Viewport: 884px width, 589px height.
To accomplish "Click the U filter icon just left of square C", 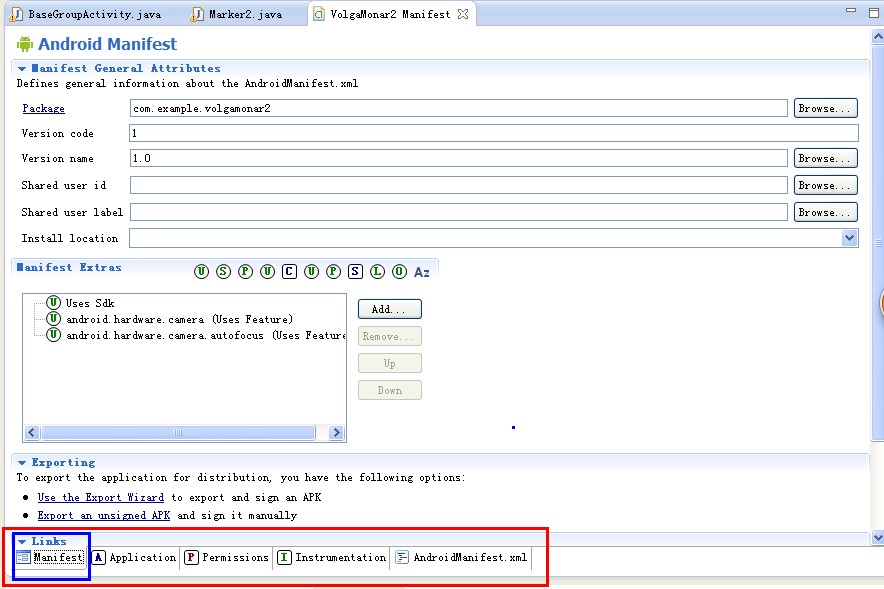I will [x=267, y=272].
